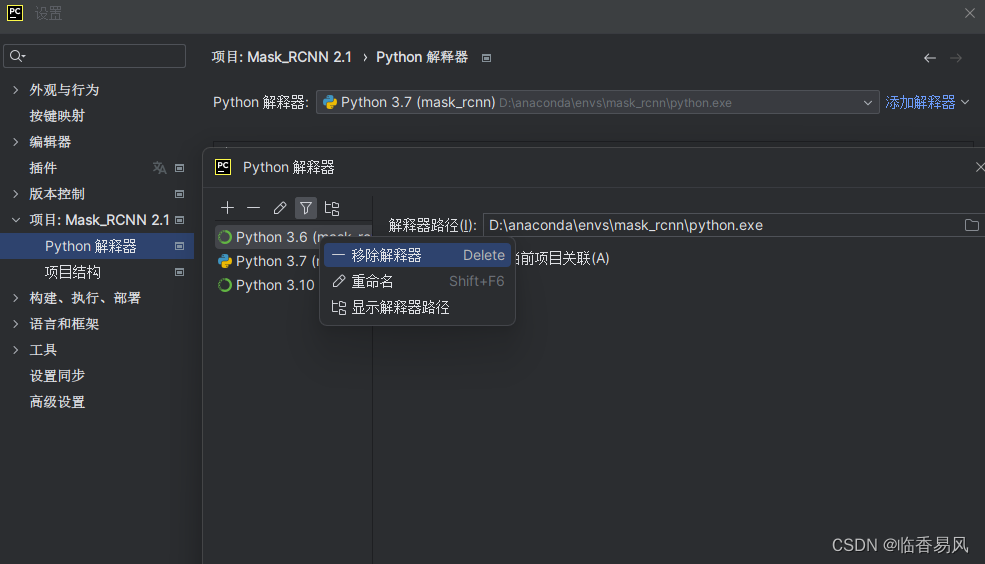Click the 解释器路径 text field
This screenshot has width=985, height=564.
[x=722, y=225]
